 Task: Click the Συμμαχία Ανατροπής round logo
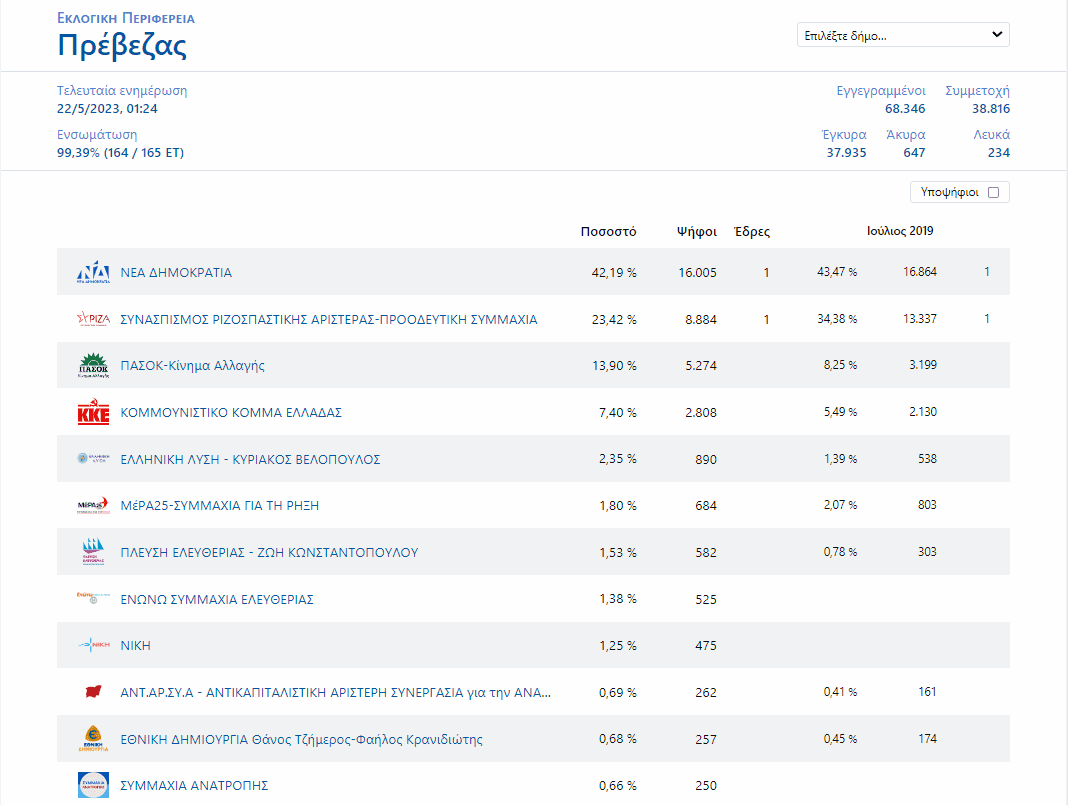[x=93, y=785]
